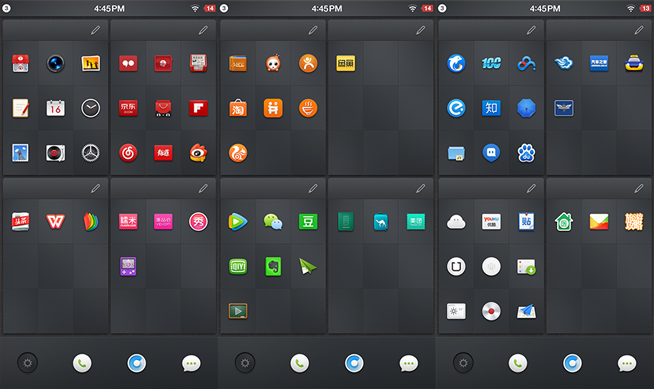The width and height of the screenshot is (654, 389).
Task: Open the teal Meituan 美团 app
Action: pos(415,222)
